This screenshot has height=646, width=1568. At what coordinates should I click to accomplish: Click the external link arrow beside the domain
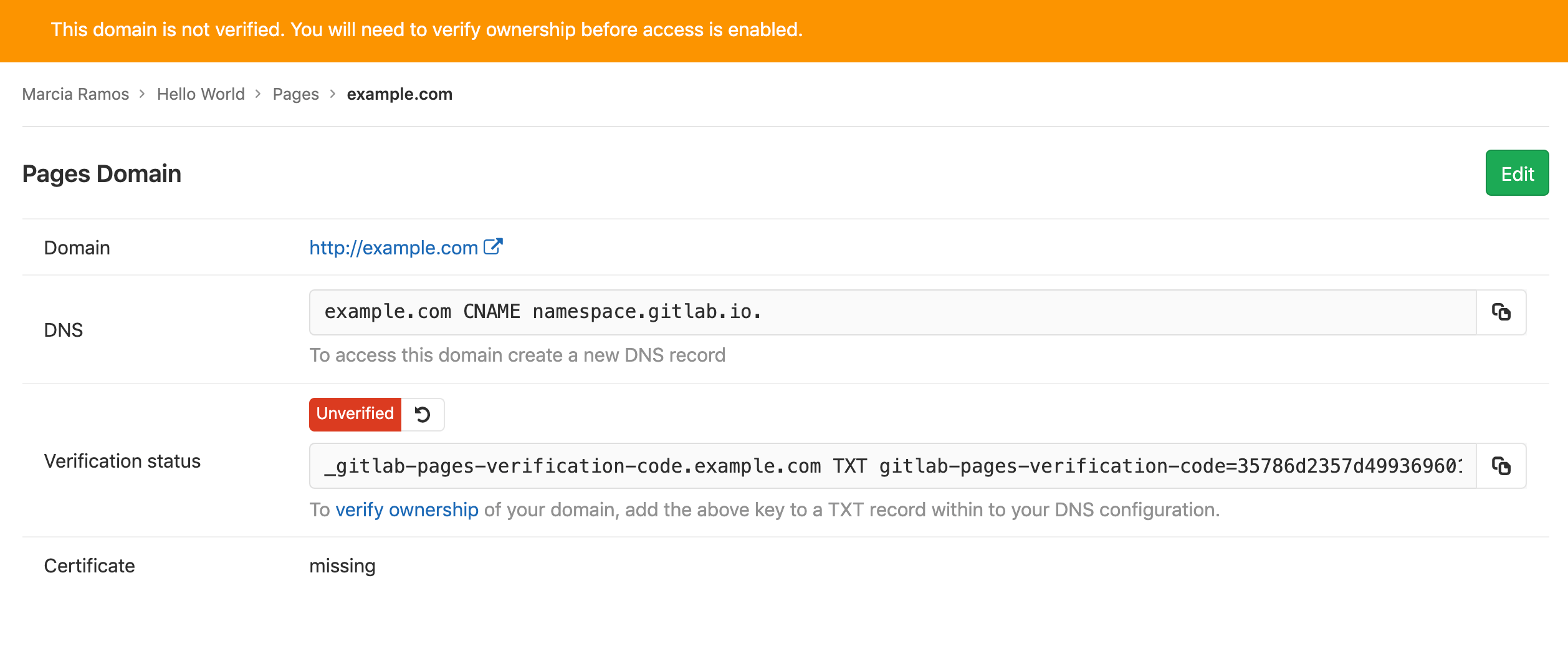click(x=493, y=246)
